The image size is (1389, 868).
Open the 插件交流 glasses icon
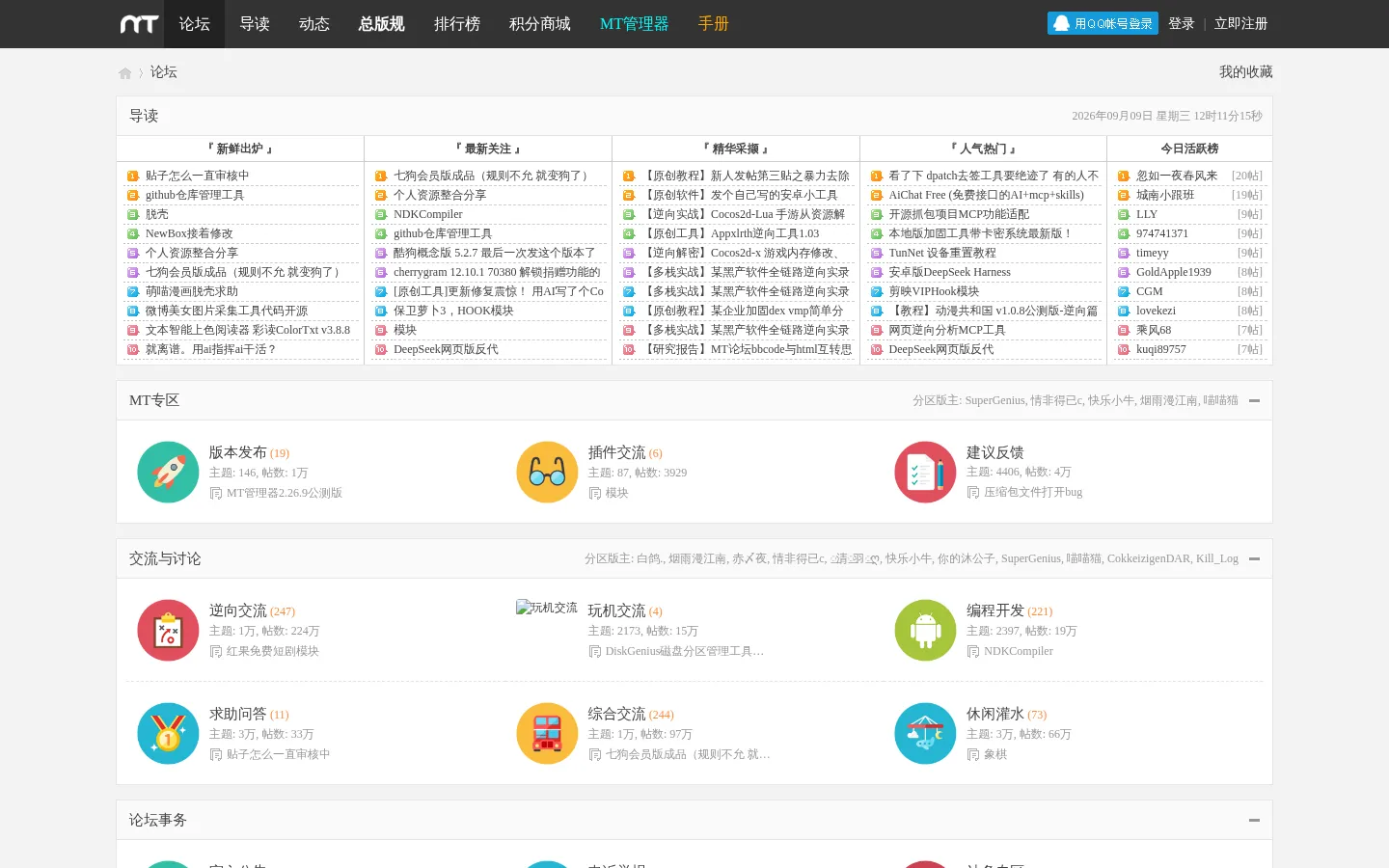547,472
